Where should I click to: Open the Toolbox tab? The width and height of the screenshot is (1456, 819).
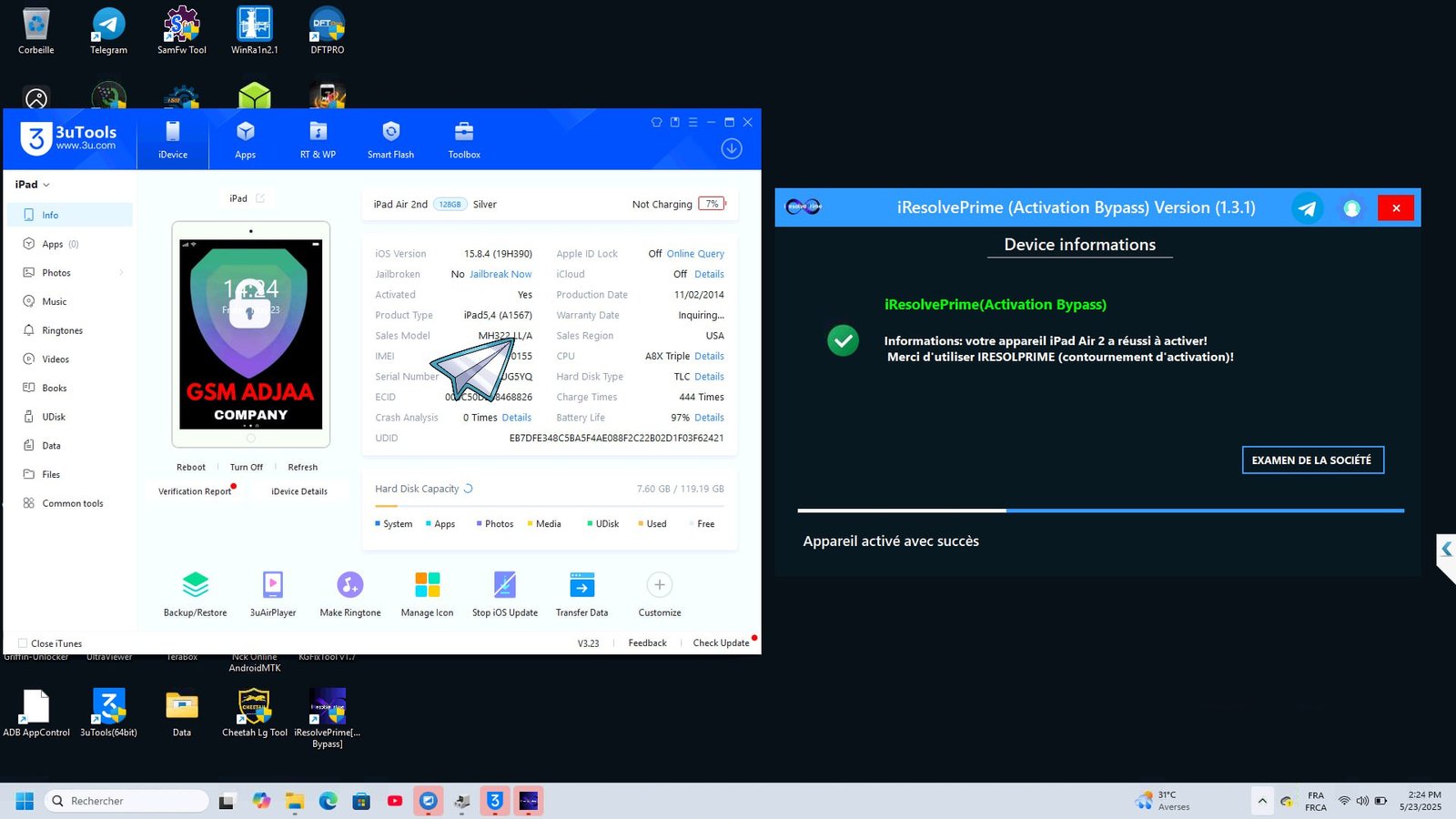[464, 139]
